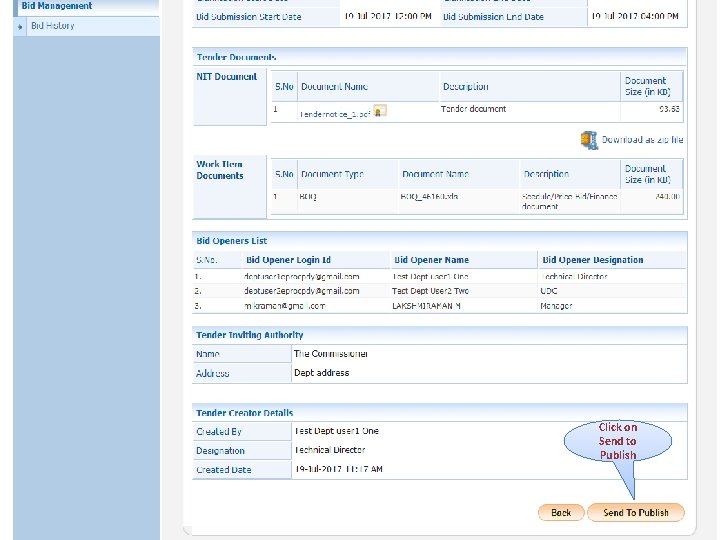
Task: Open the BOQ_46160.xls document
Action: 429,197
